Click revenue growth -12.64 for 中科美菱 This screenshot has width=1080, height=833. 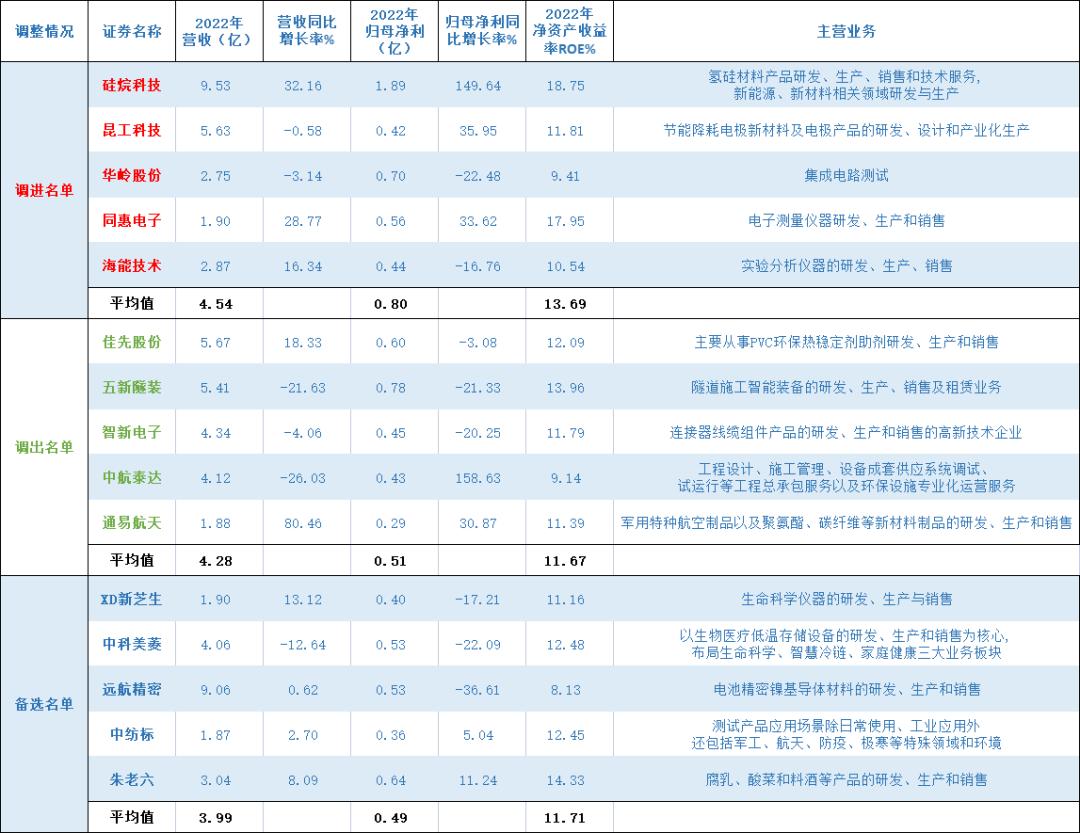302,645
